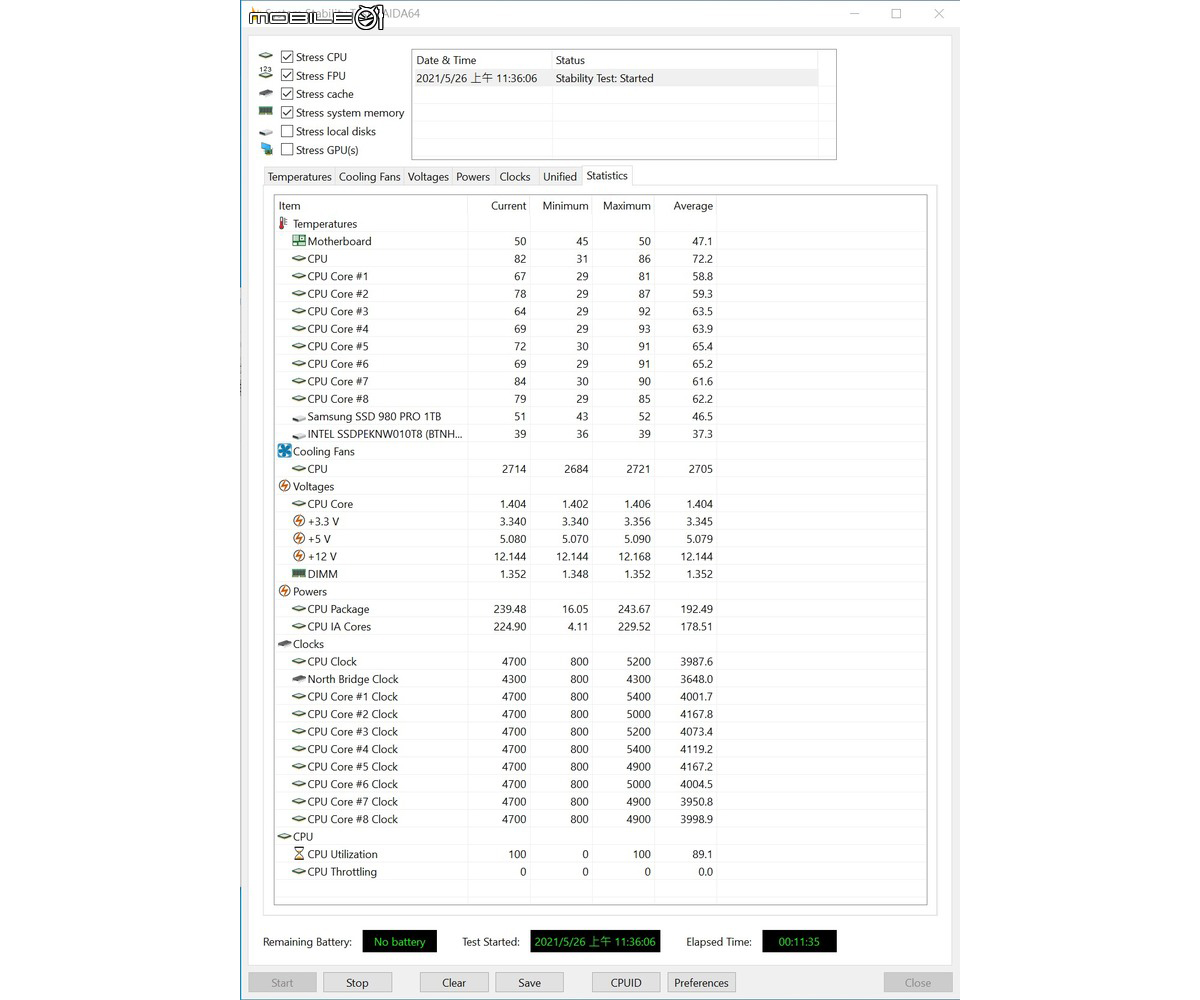
Task: Click the lightning icon next to +5 V
Action: (x=298, y=539)
